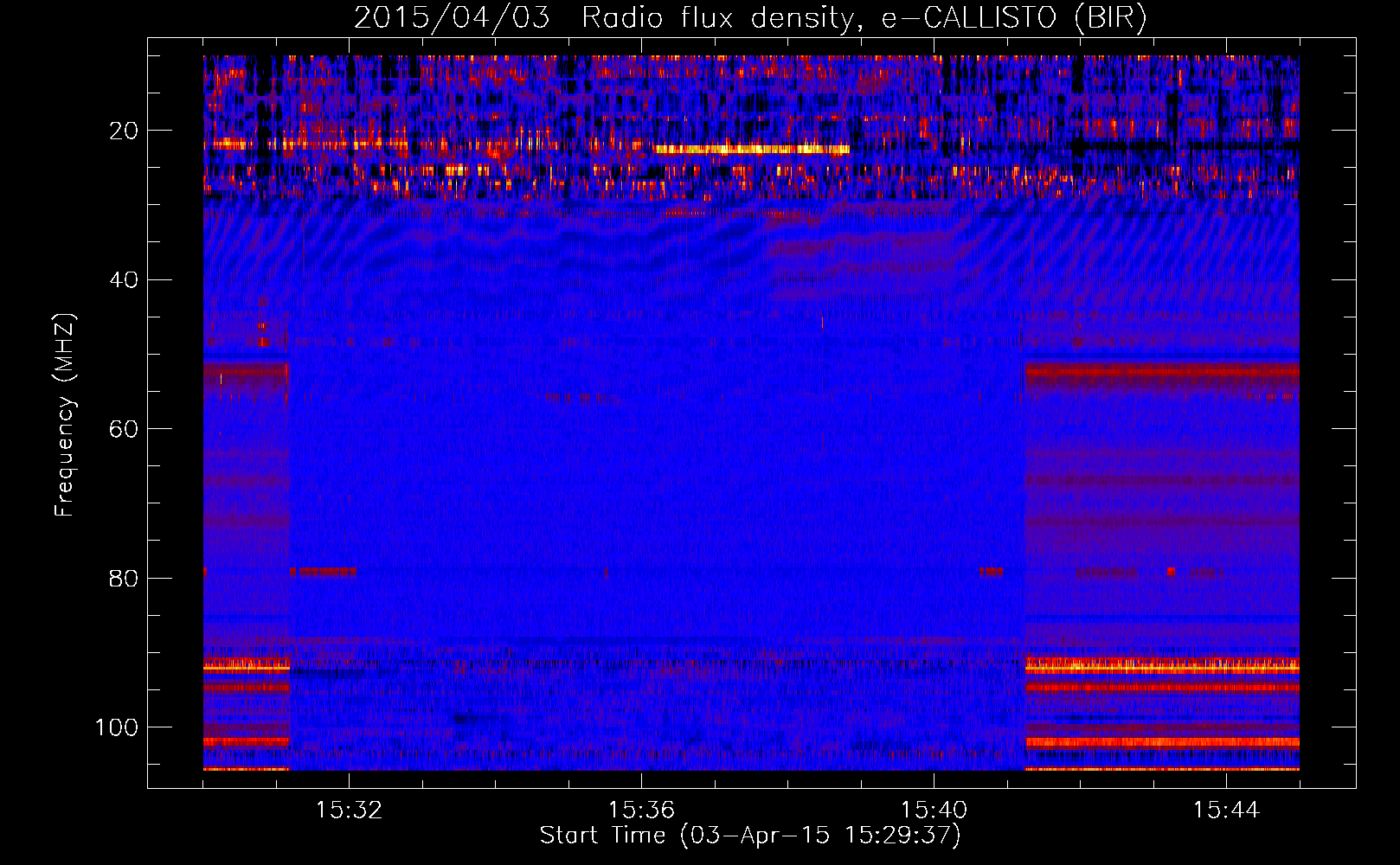This screenshot has width=1400, height=865.
Task: Select the 'Frequency (MHZ)' y-axis label
Action: click(65, 415)
